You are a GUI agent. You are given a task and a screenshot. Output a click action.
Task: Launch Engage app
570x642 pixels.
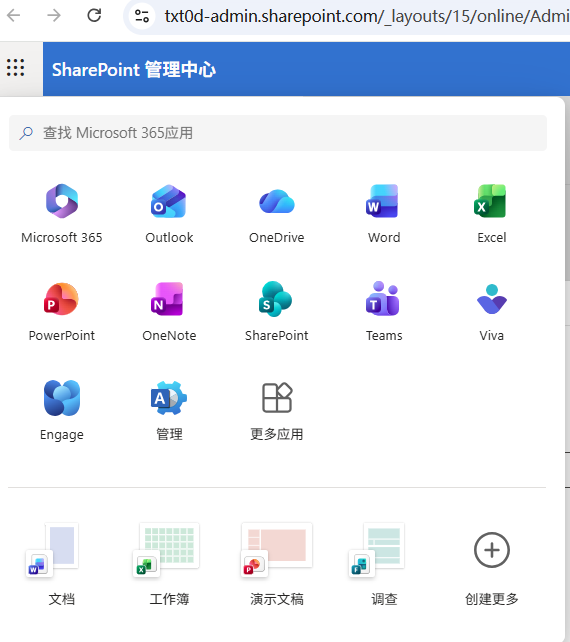click(62, 410)
